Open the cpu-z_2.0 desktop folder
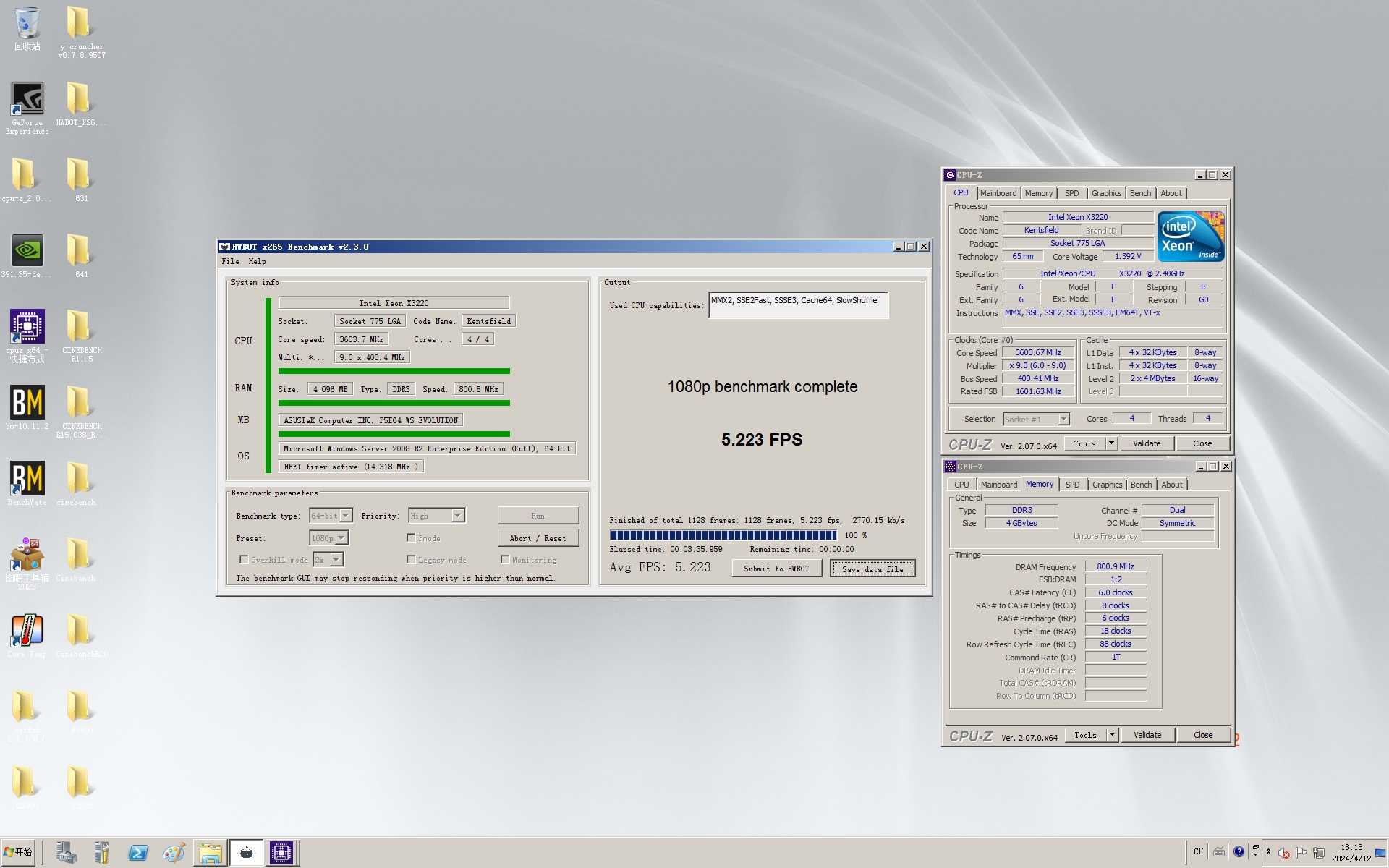The height and width of the screenshot is (868, 1389). coord(27,179)
